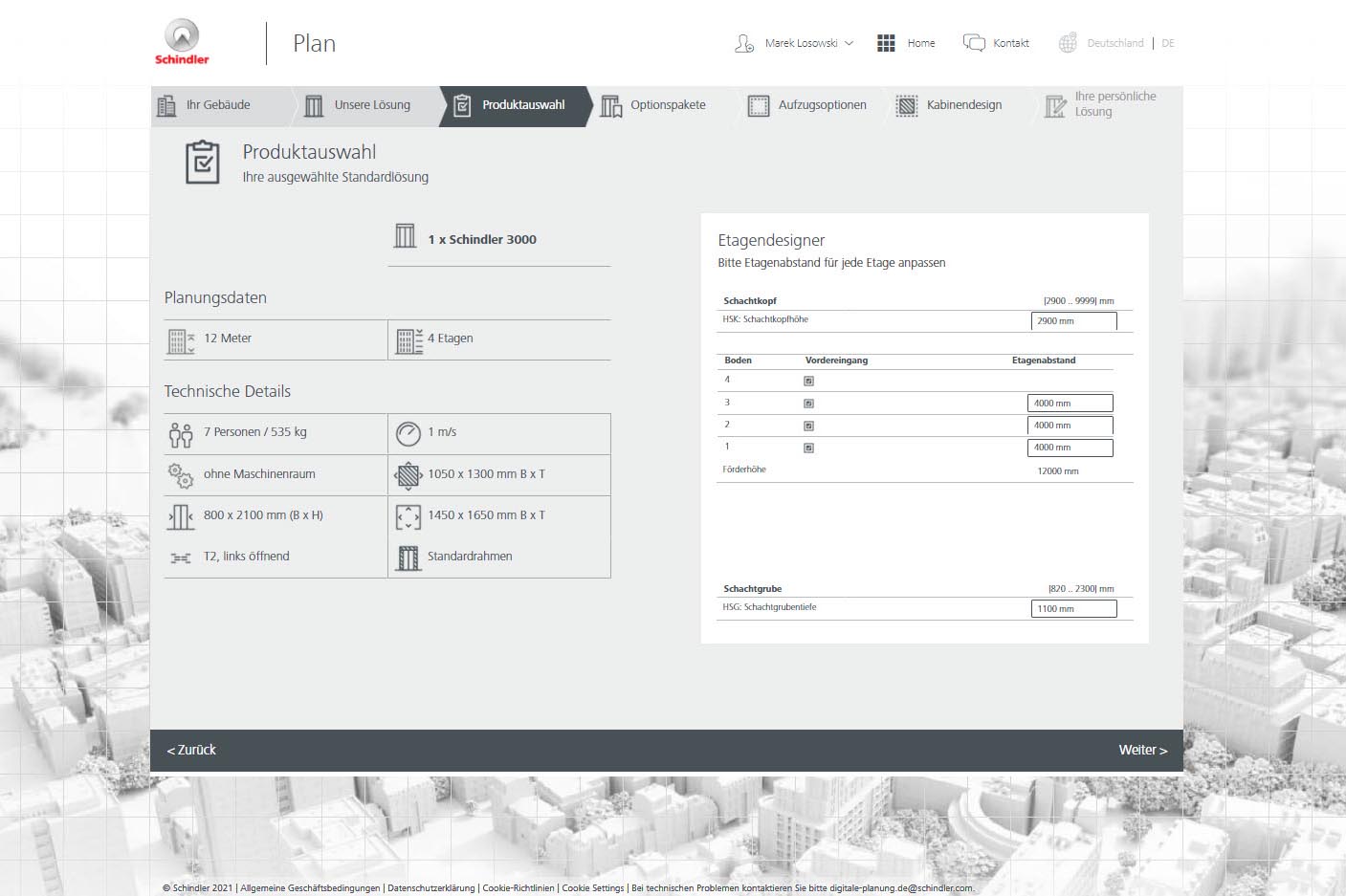Viewport: 1346px width, 896px height.
Task: Click the Home grid icon
Action: [886, 43]
